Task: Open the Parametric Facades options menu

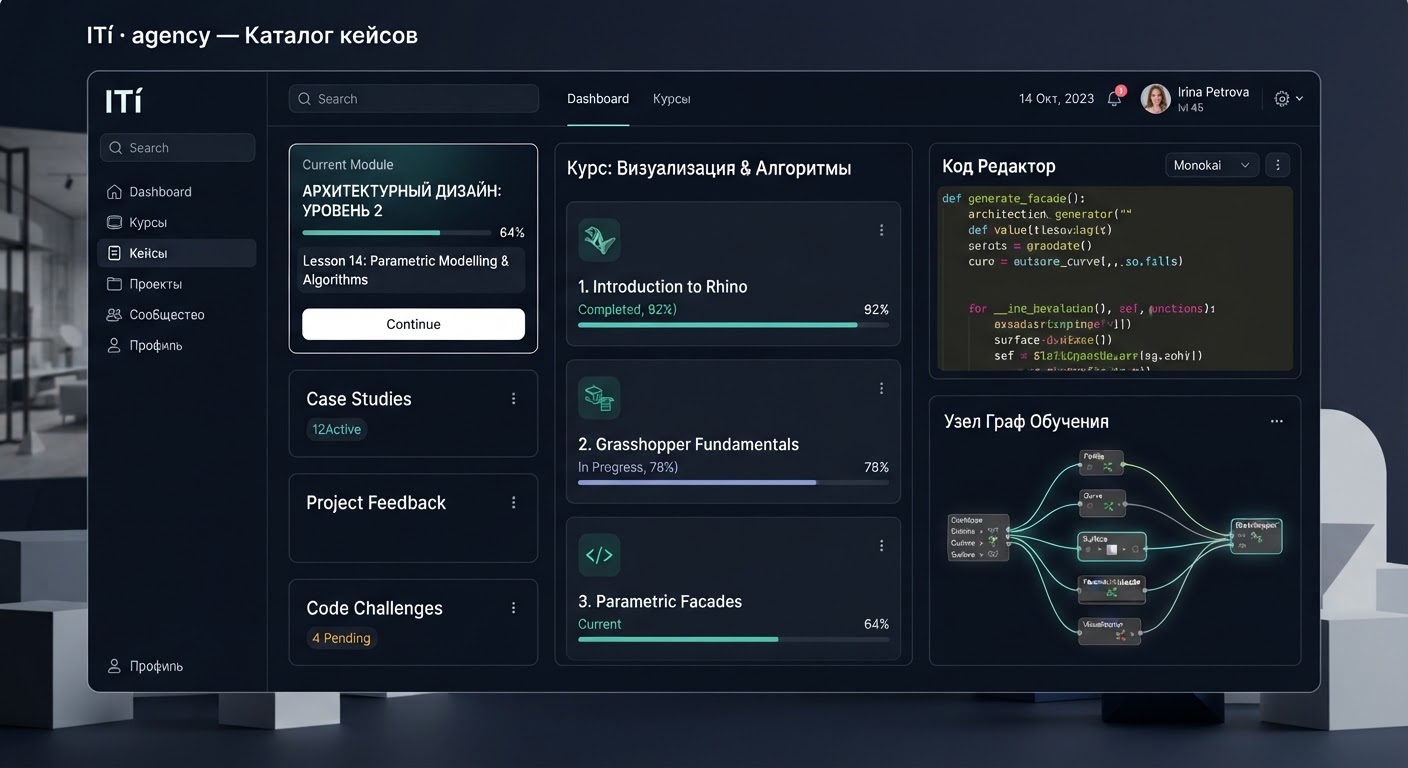Action: point(881,546)
